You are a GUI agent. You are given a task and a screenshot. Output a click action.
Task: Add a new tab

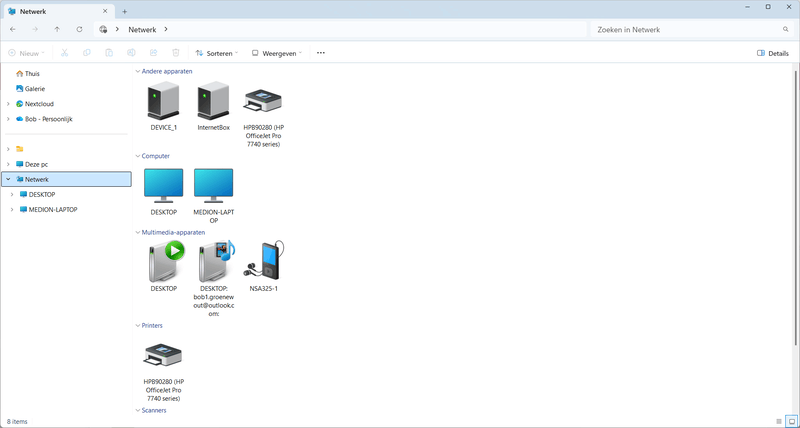point(124,11)
